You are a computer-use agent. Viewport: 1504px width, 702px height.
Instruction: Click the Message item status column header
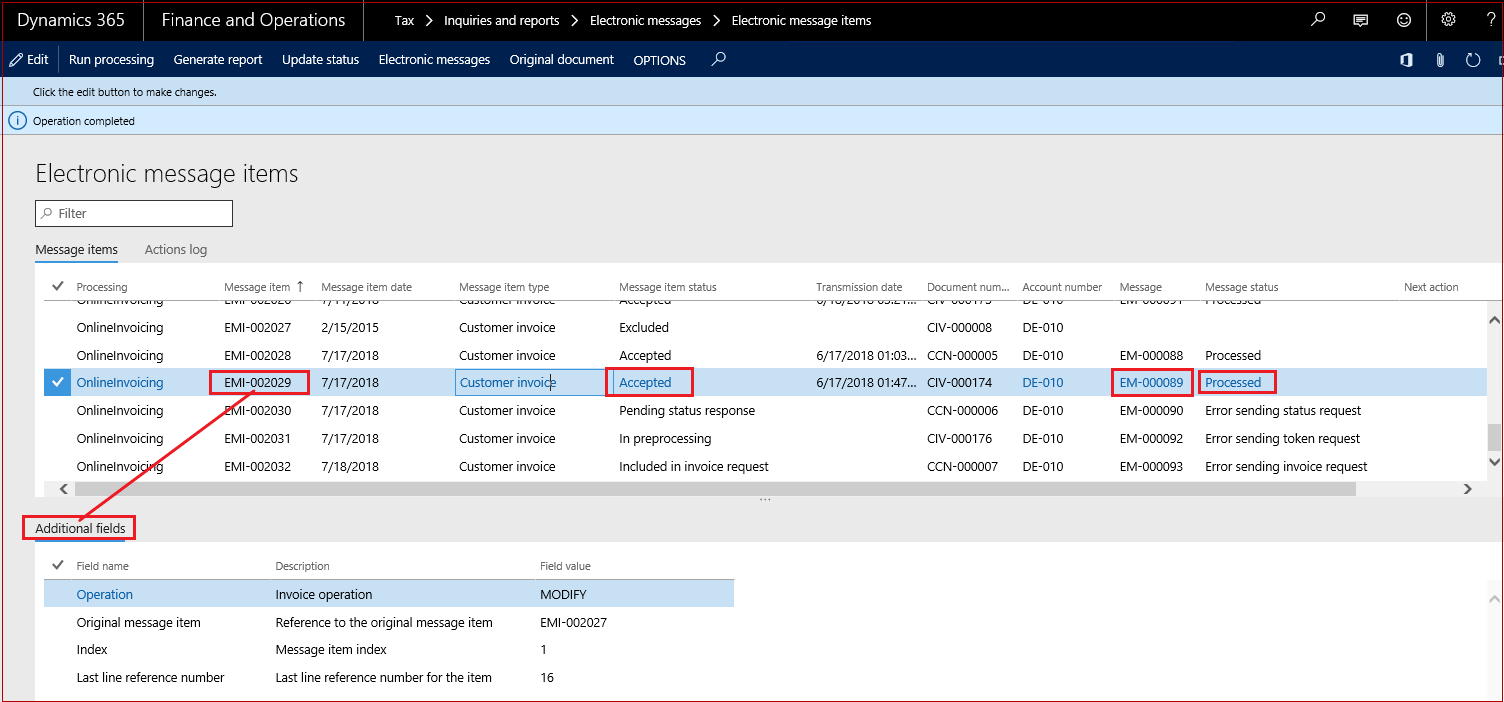(x=668, y=287)
